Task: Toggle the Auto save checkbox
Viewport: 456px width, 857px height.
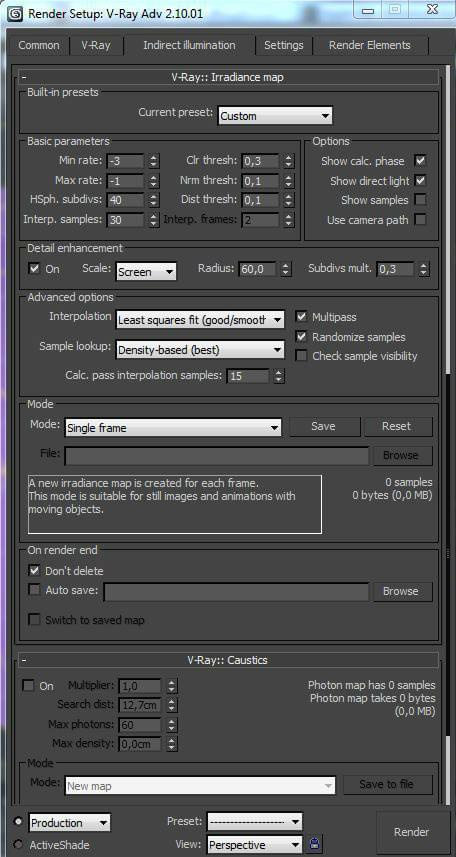Action: click(x=34, y=590)
